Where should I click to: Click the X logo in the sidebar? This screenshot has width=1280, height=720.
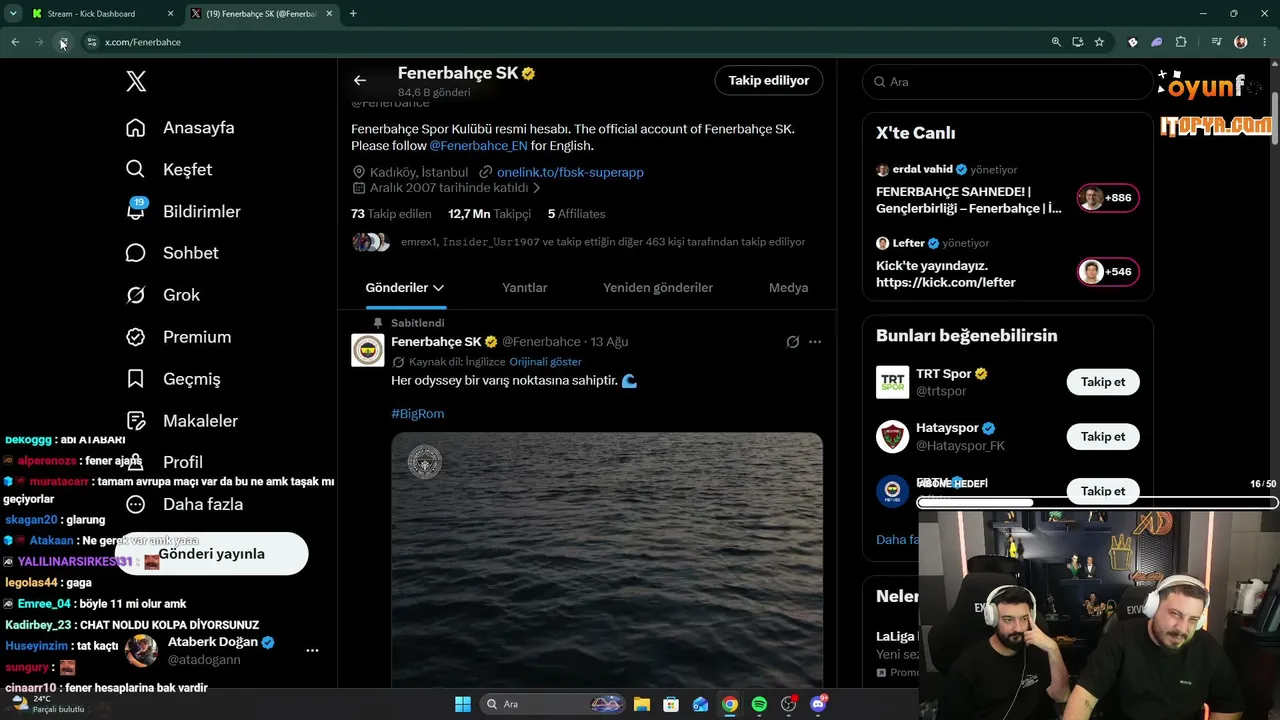tap(136, 82)
